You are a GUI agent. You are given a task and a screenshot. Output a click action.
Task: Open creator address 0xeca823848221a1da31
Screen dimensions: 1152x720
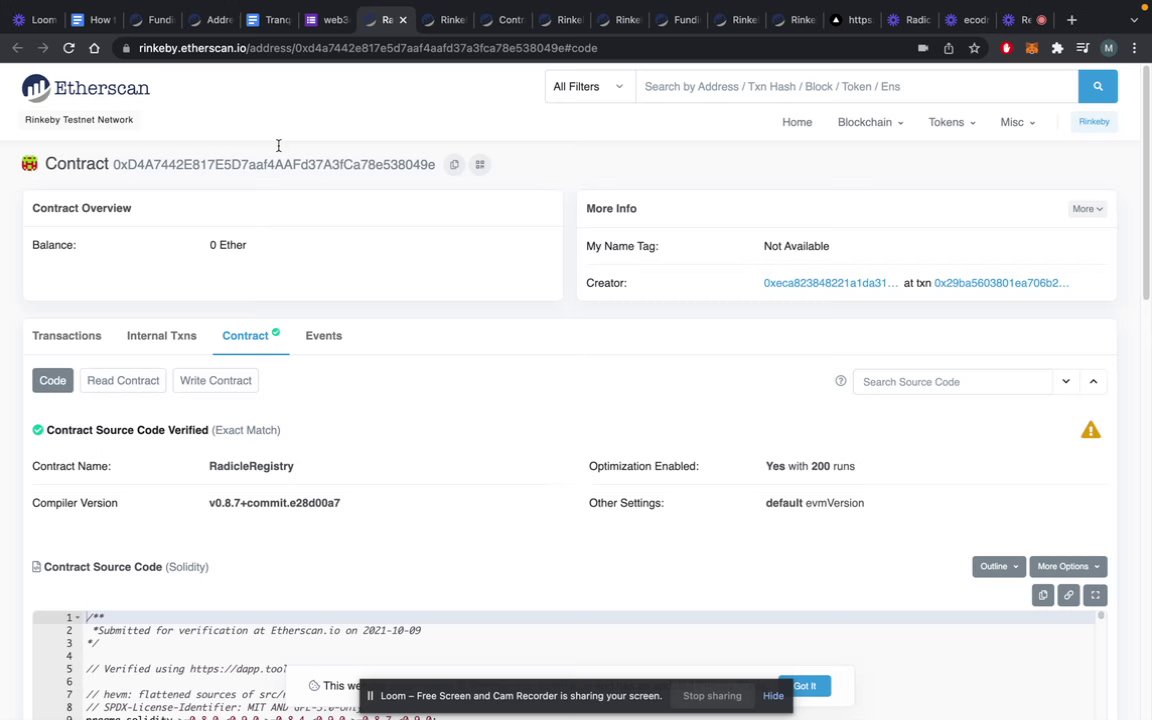(x=830, y=283)
